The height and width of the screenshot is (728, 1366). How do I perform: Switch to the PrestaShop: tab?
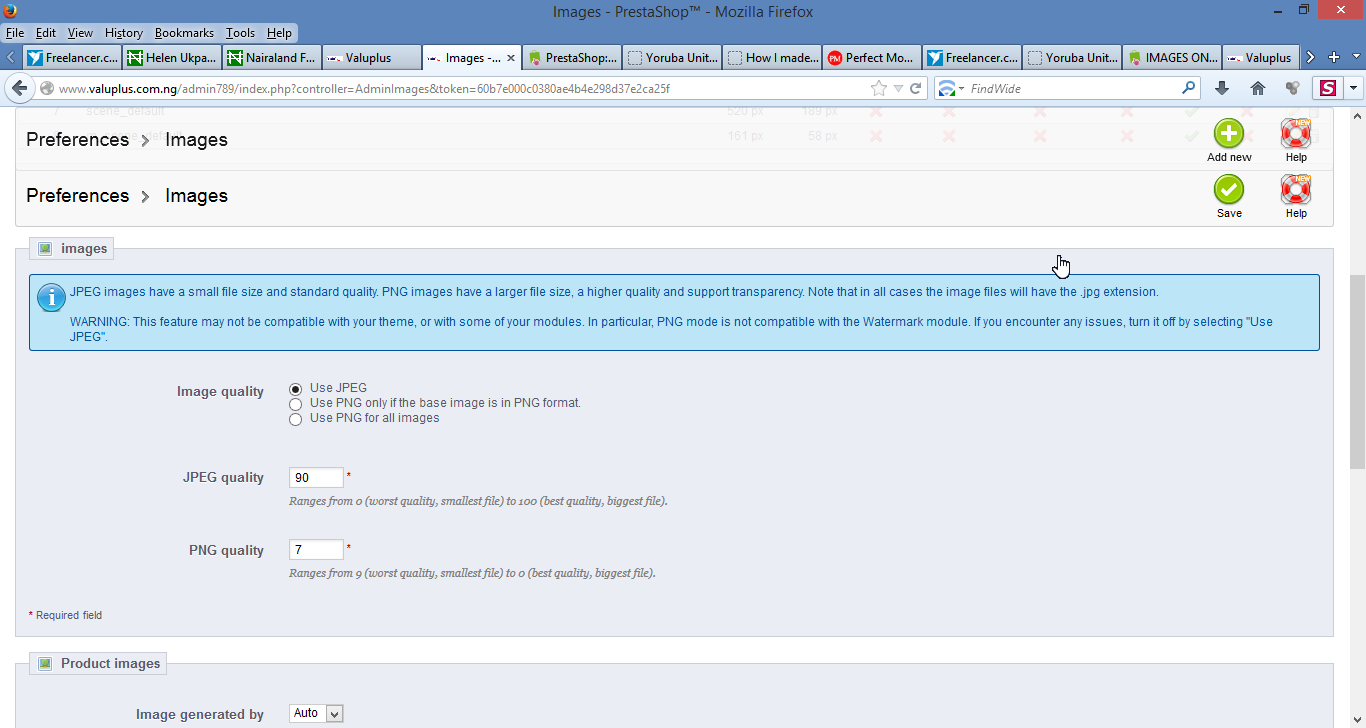[572, 57]
